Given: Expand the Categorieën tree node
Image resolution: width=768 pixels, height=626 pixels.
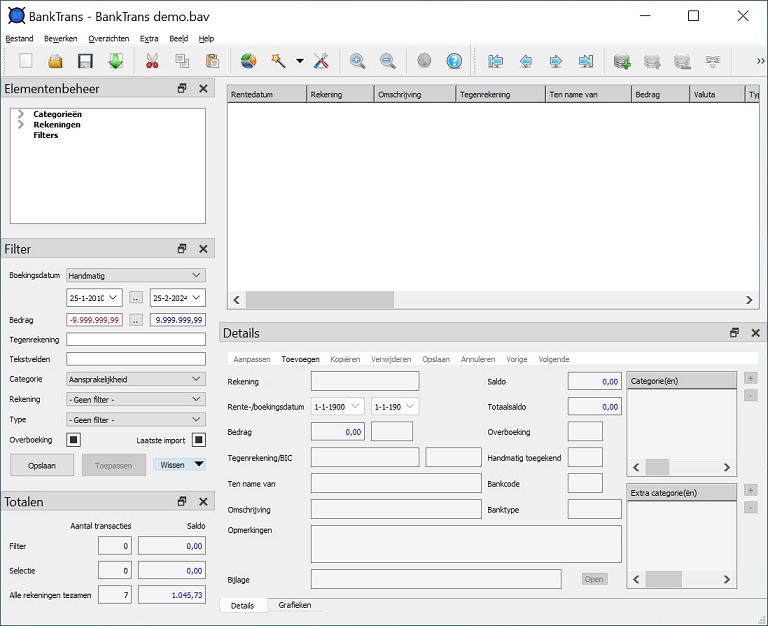Looking at the screenshot, I should click(21, 114).
